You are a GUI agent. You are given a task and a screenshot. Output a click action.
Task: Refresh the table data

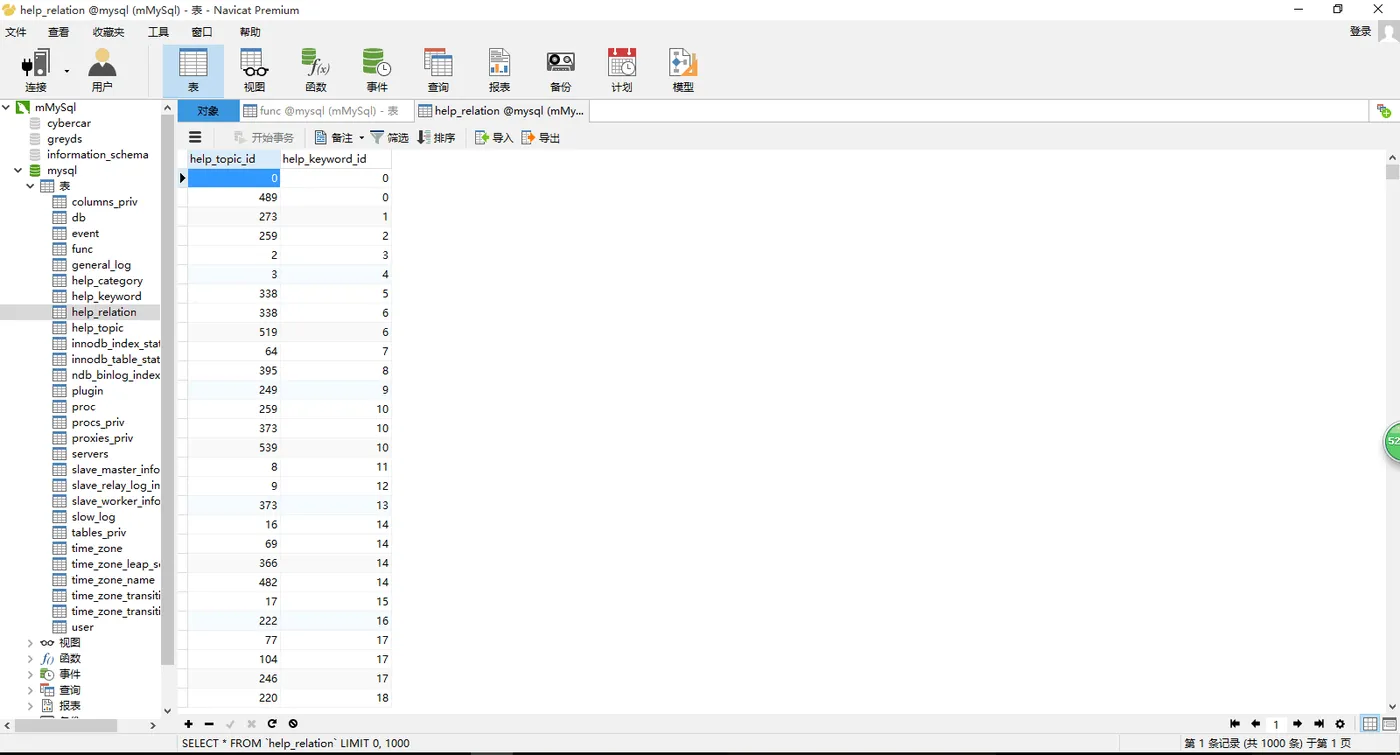coord(272,724)
